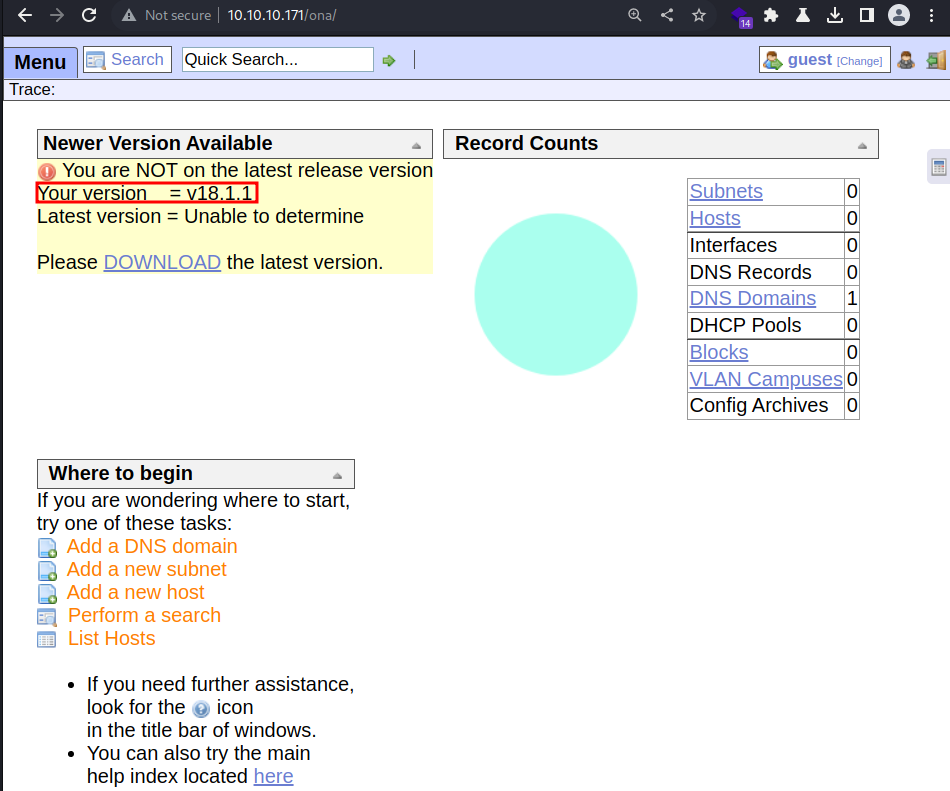Screen dimensions: 950x791
Task: Open the browser profile avatar
Action: click(899, 15)
